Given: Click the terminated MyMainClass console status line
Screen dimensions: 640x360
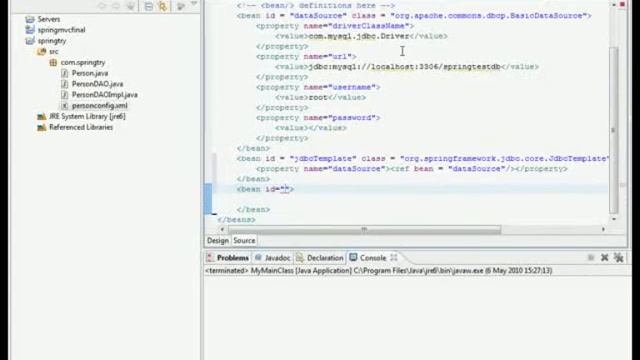Looking at the screenshot, I should pyautogui.click(x=379, y=271).
